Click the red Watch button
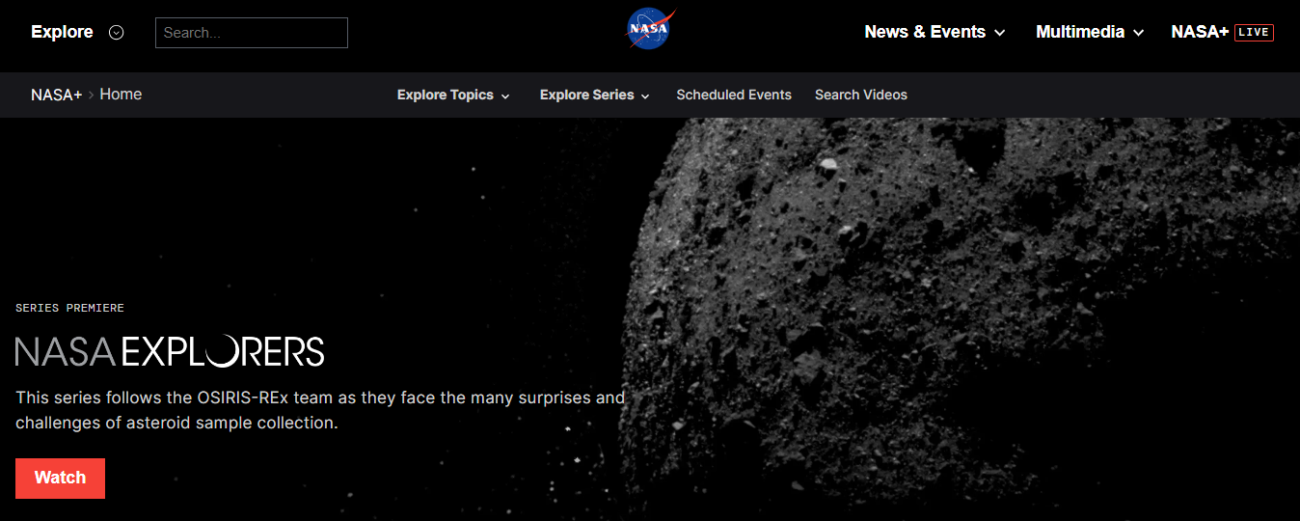The height and width of the screenshot is (521, 1300). (60, 478)
